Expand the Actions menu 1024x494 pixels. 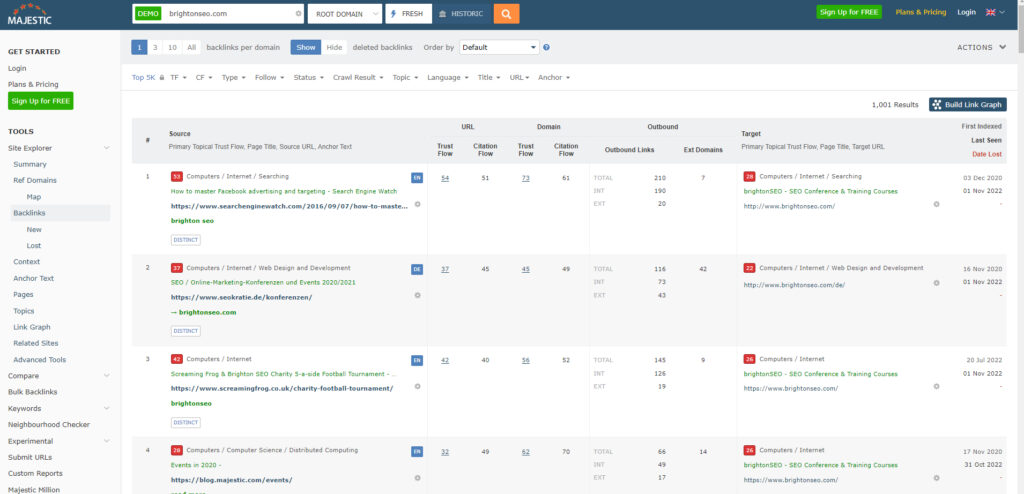tap(982, 47)
